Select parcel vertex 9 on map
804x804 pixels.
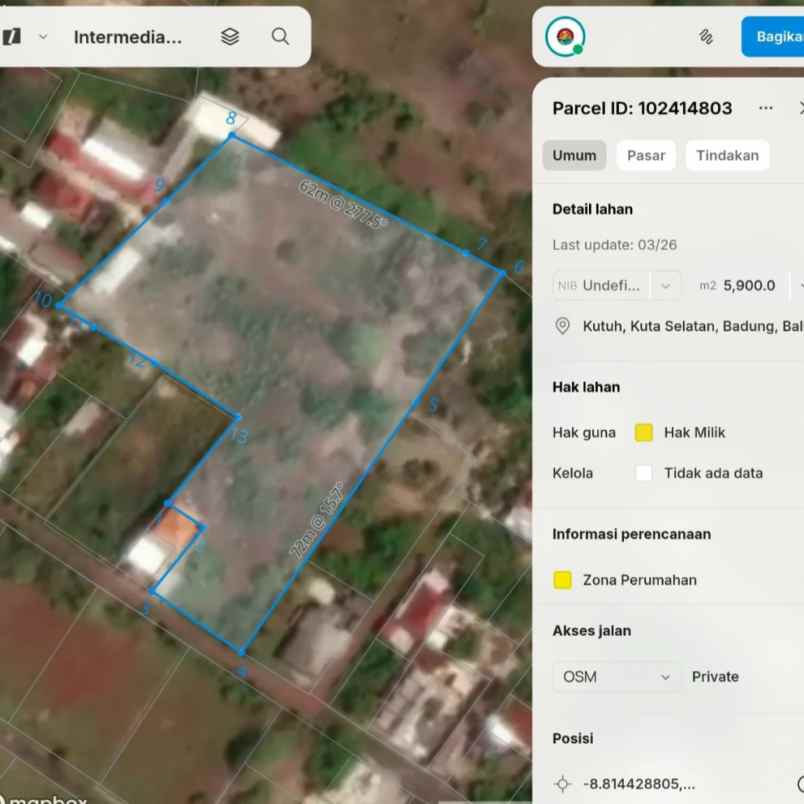pos(165,201)
